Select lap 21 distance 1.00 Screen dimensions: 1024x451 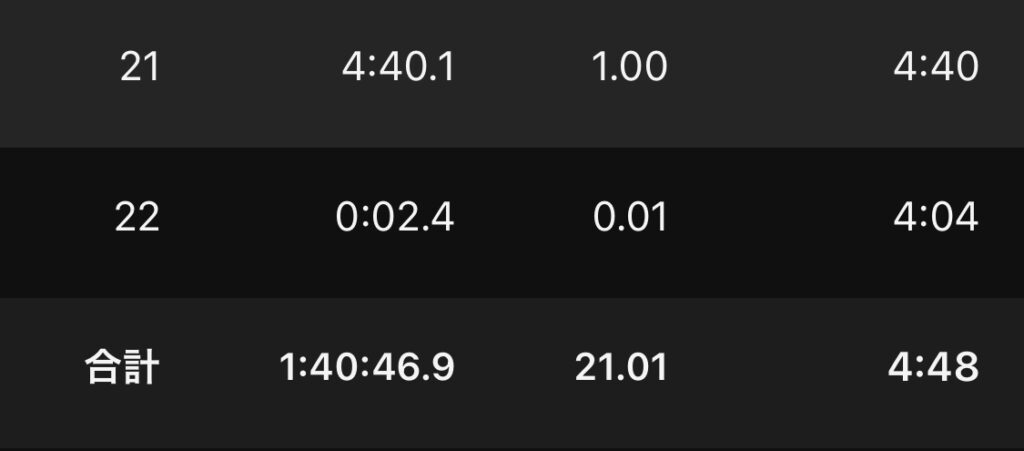[630, 67]
